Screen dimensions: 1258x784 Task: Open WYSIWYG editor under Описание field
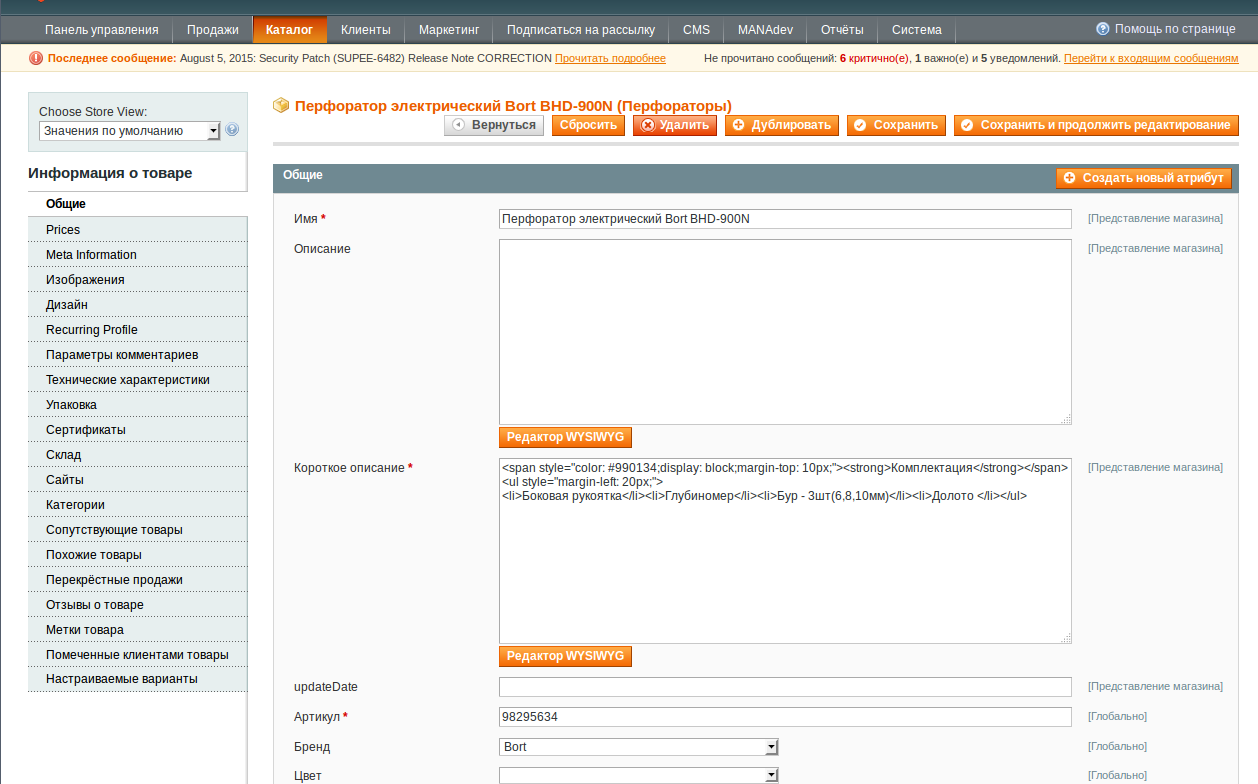coord(565,437)
